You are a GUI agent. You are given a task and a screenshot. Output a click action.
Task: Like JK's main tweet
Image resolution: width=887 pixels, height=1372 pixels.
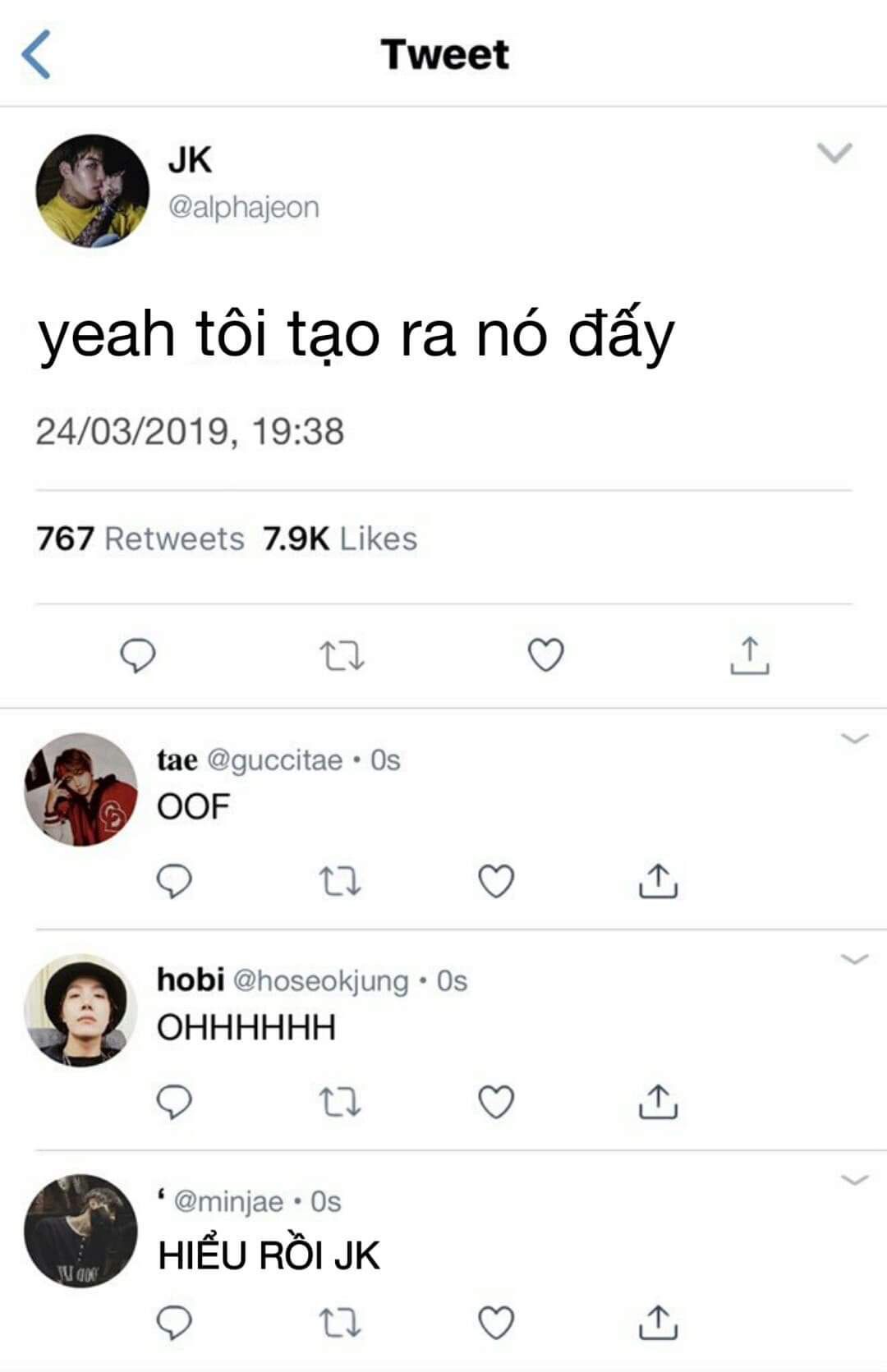tap(545, 655)
